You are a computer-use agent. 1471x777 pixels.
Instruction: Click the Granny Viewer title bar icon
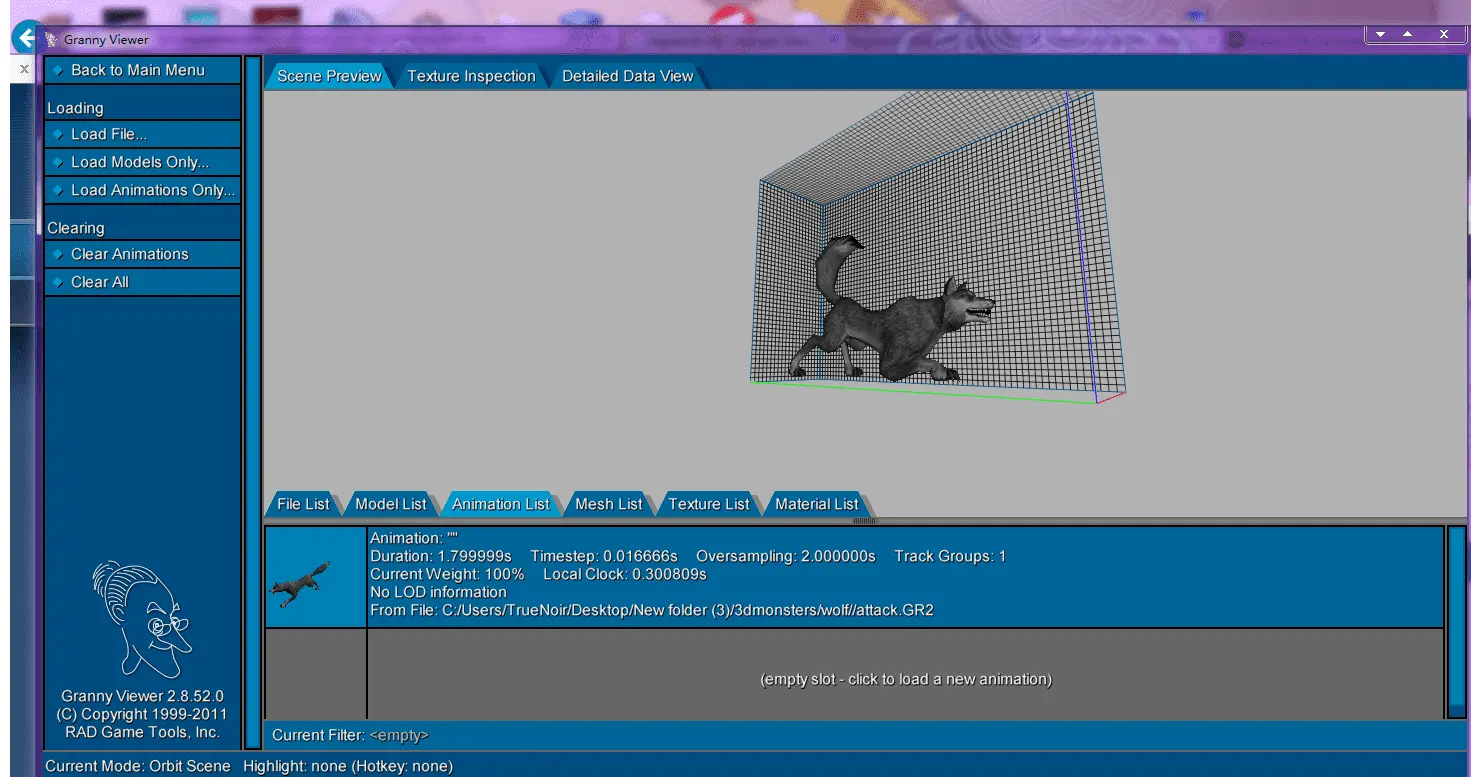(52, 40)
